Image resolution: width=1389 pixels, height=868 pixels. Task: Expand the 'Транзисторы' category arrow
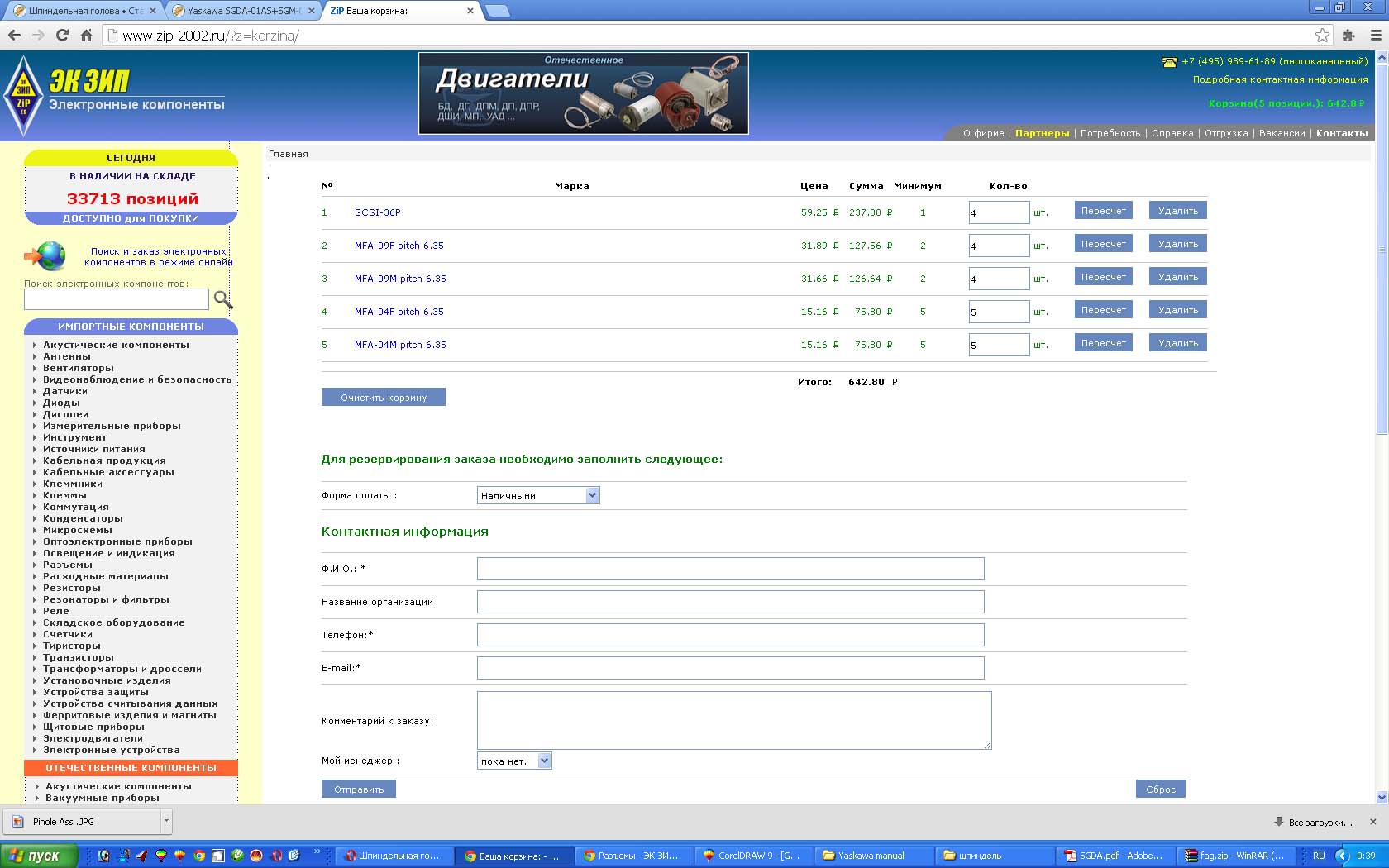pos(35,657)
